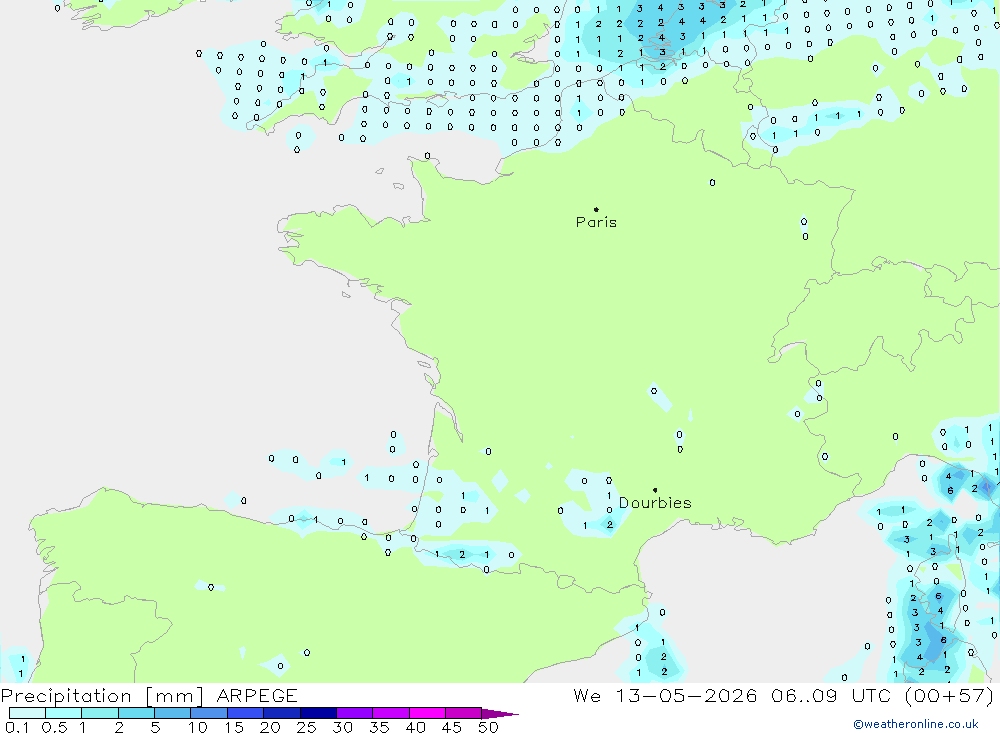Click the Paris city label

(x=596, y=222)
